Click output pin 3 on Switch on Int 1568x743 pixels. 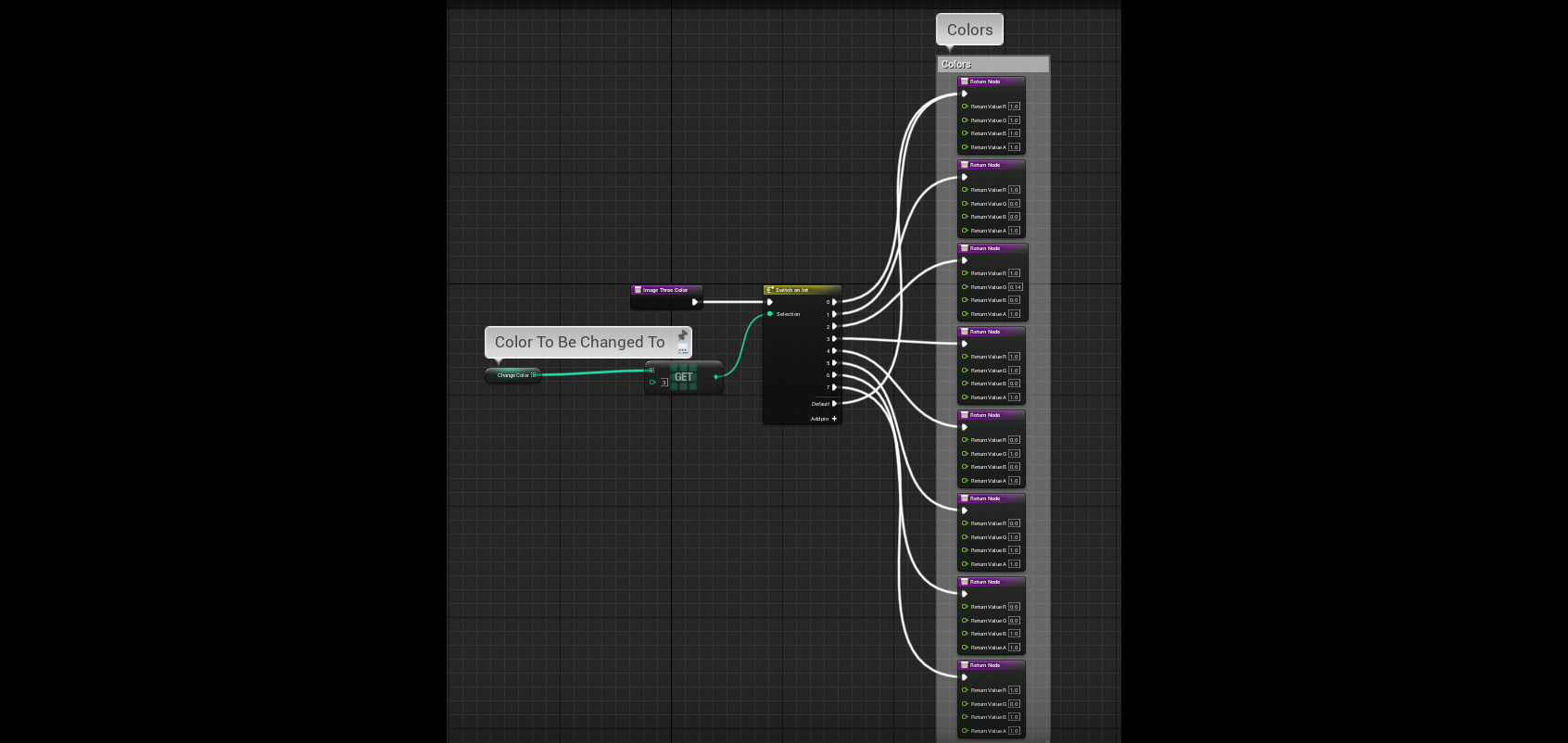pyautogui.click(x=834, y=339)
